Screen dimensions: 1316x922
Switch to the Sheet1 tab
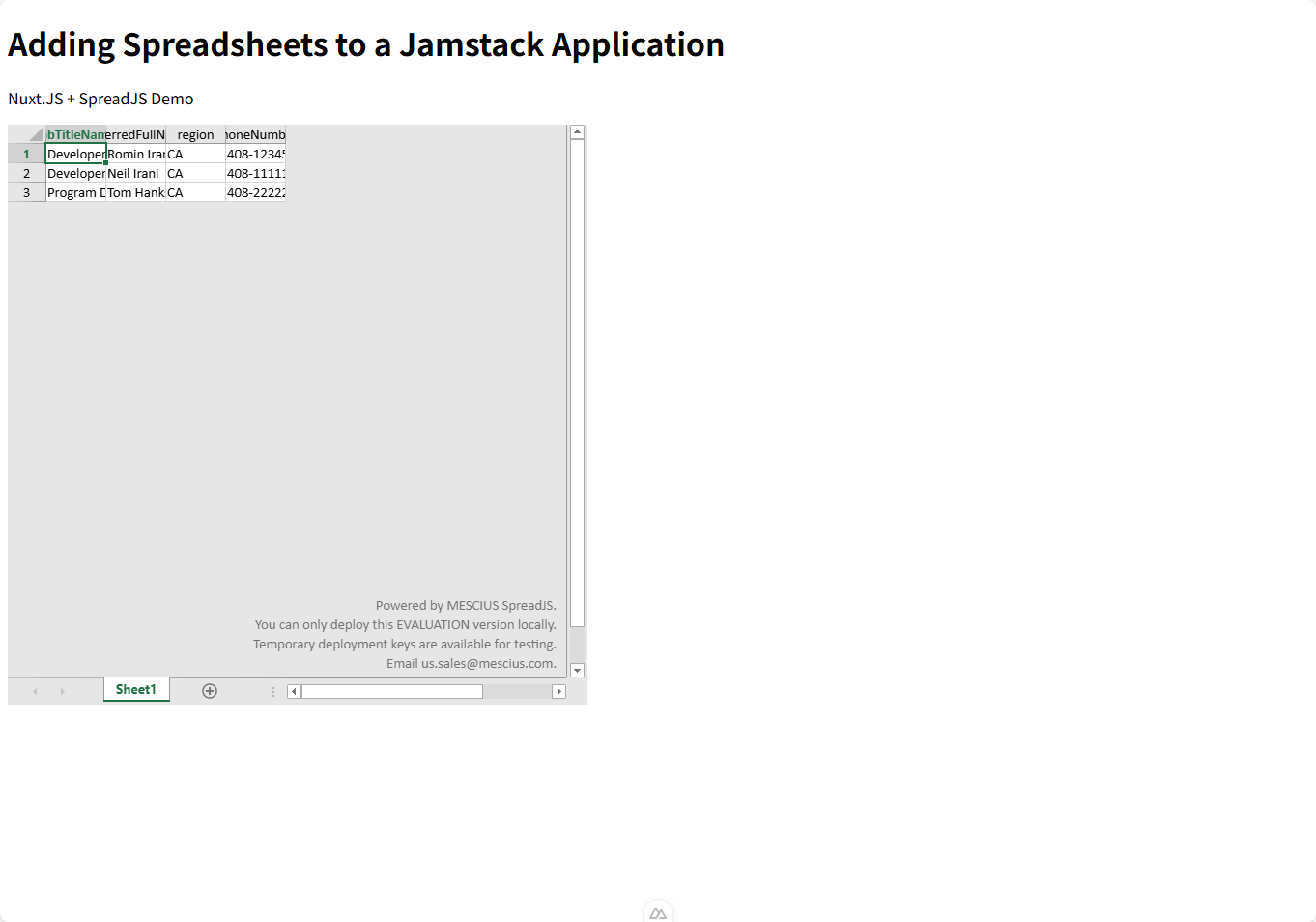coord(136,690)
